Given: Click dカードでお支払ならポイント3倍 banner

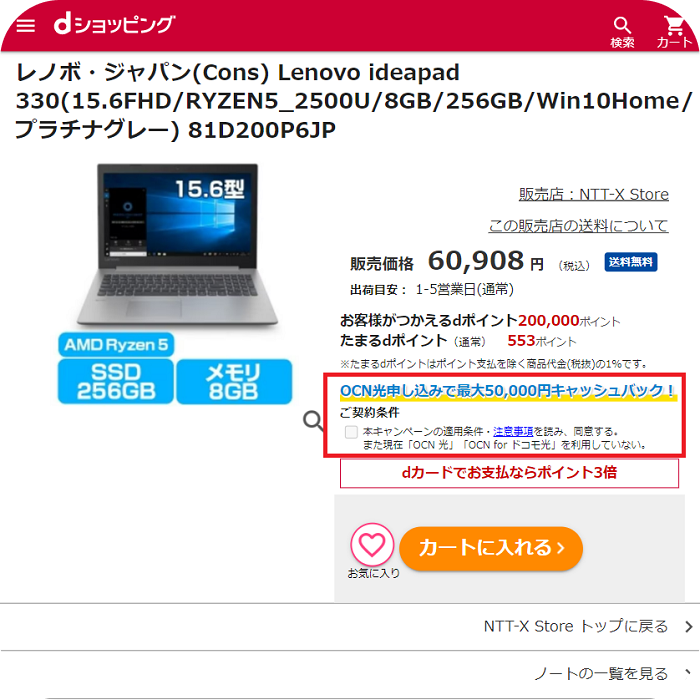Looking at the screenshot, I should coord(509,473).
